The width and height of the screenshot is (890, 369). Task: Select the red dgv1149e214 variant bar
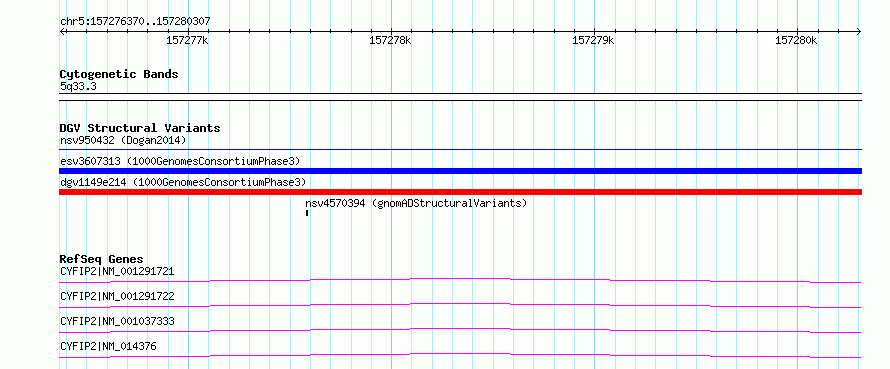[460, 192]
